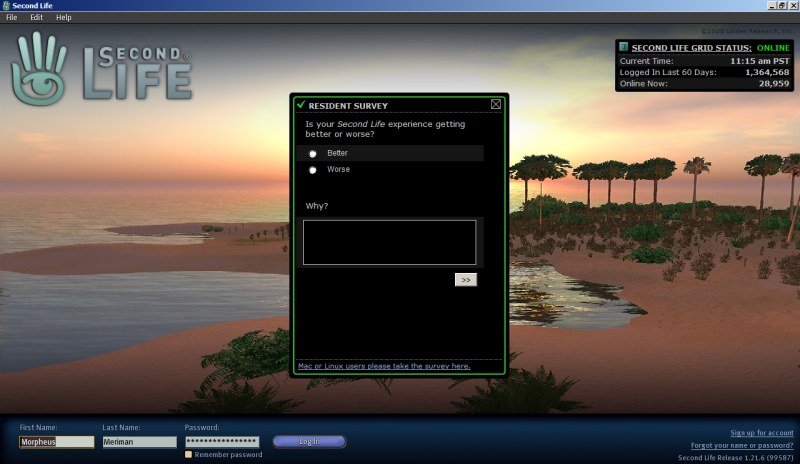
Task: Open the Second Life Grid Status link
Action: pos(691,48)
